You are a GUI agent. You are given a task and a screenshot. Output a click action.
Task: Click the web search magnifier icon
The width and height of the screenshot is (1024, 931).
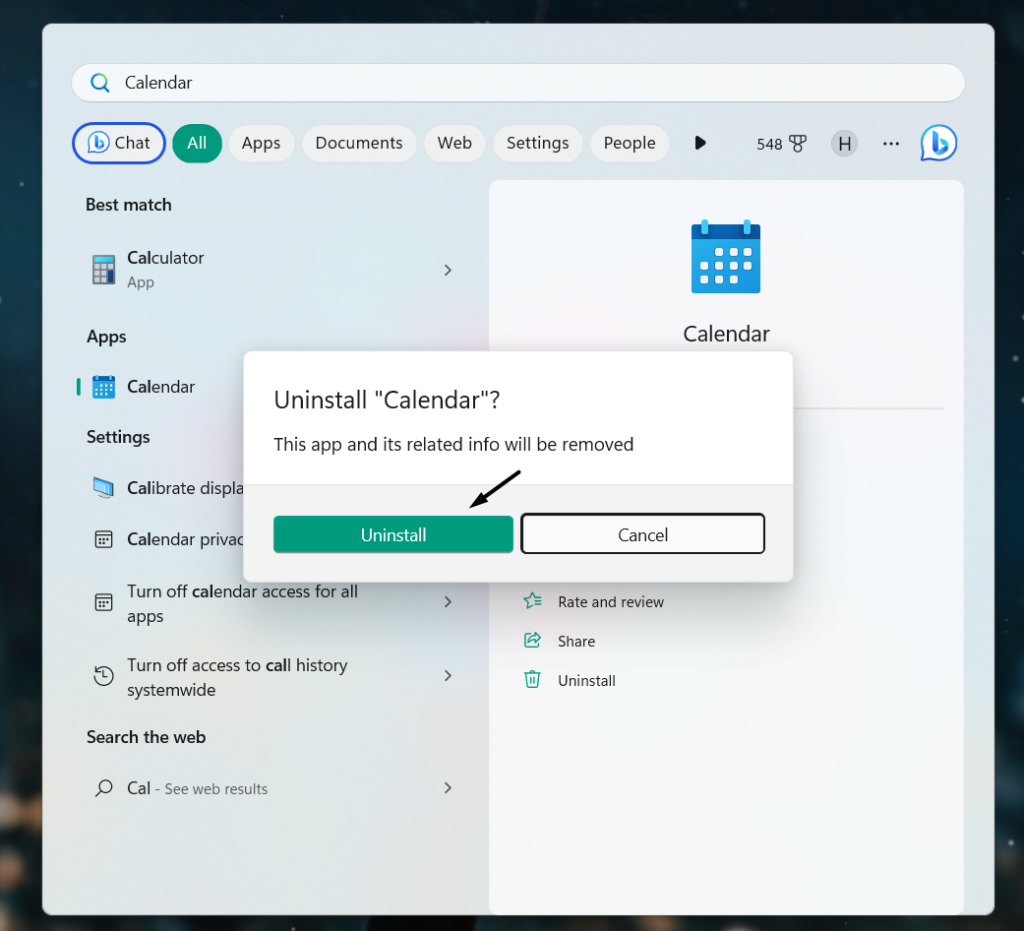click(103, 788)
